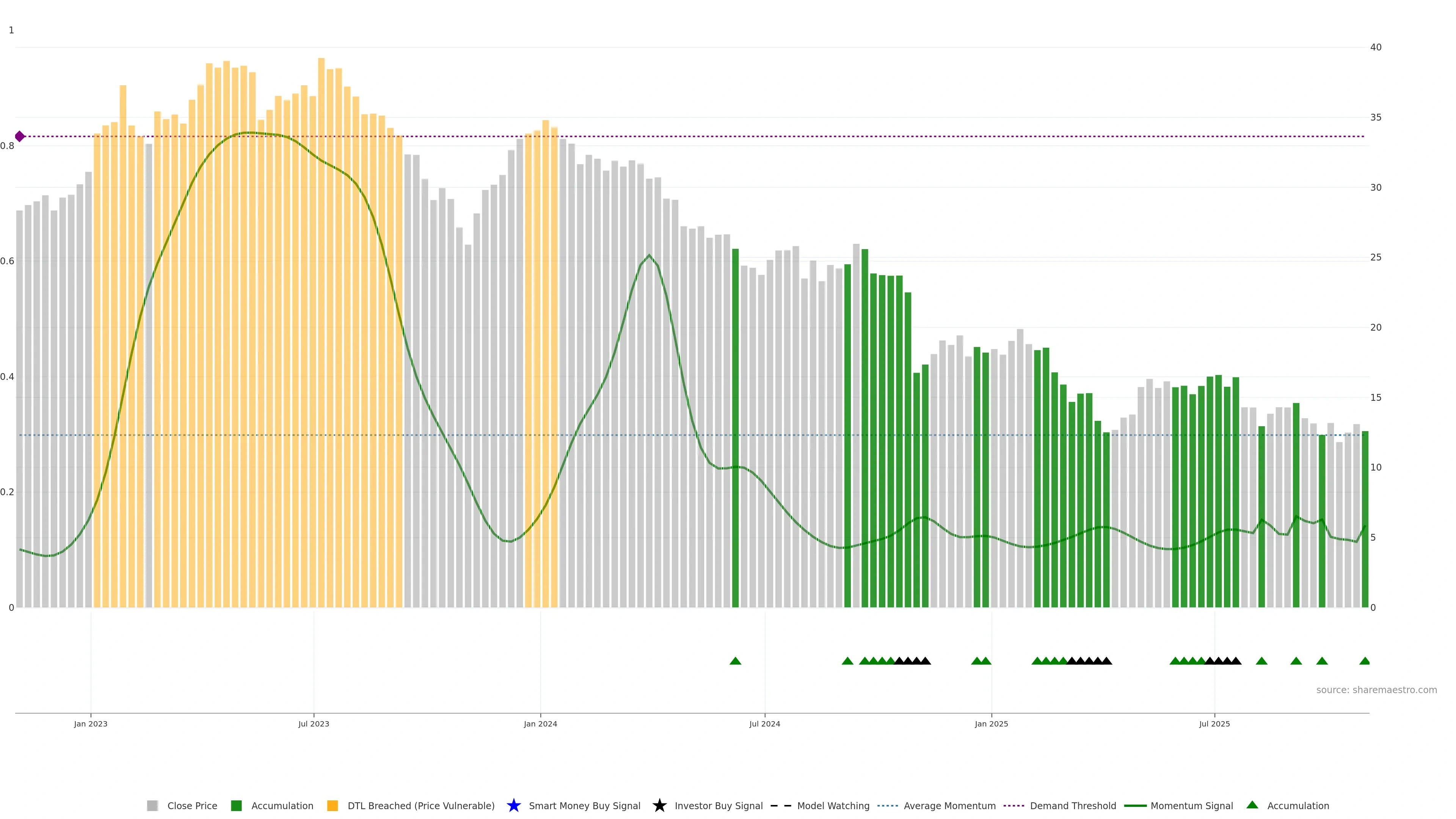Click the Average Momentum dotted line legend
The height and width of the screenshot is (819, 1456).
pyautogui.click(x=887, y=805)
